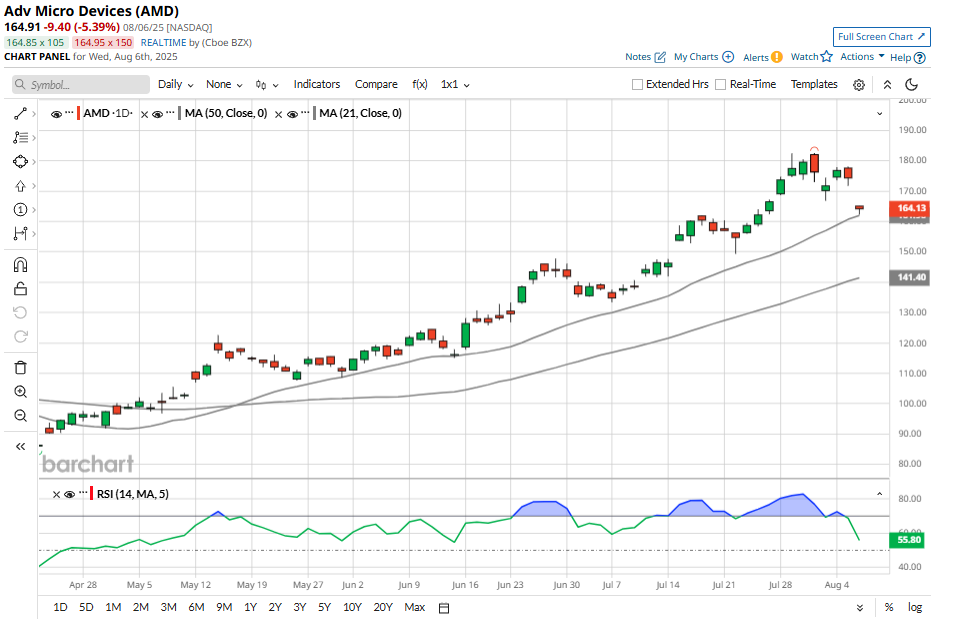Add AMD to Watch list star

[x=827, y=56]
